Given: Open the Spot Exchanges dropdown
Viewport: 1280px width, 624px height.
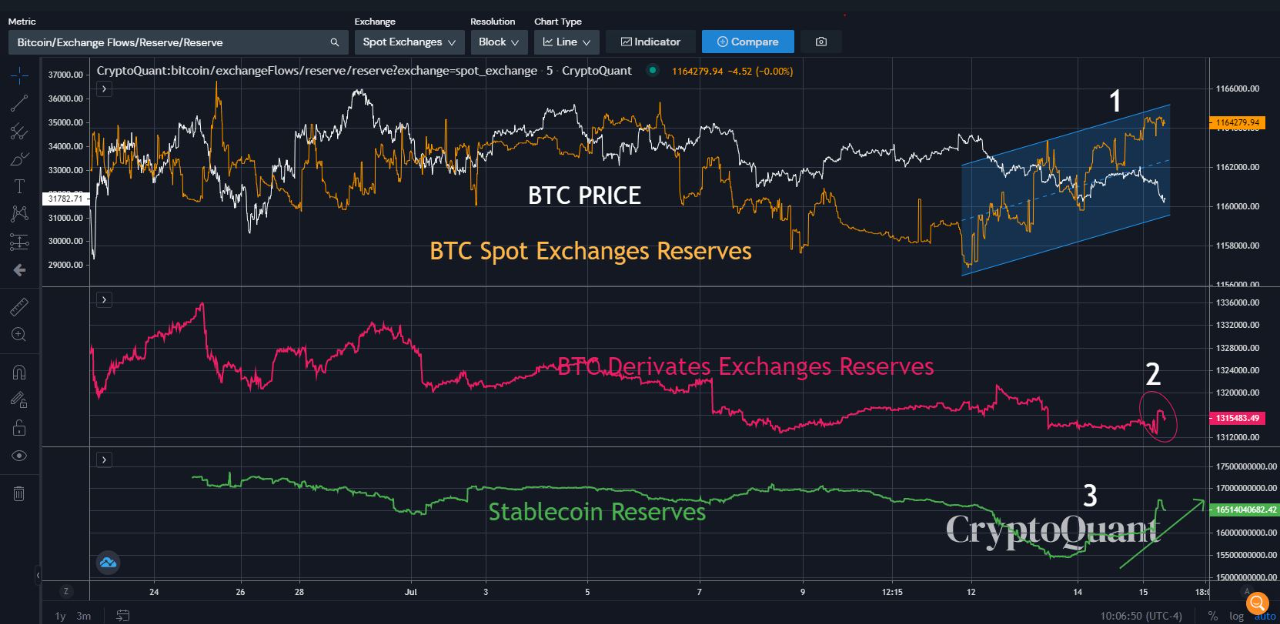Looking at the screenshot, I should (409, 41).
